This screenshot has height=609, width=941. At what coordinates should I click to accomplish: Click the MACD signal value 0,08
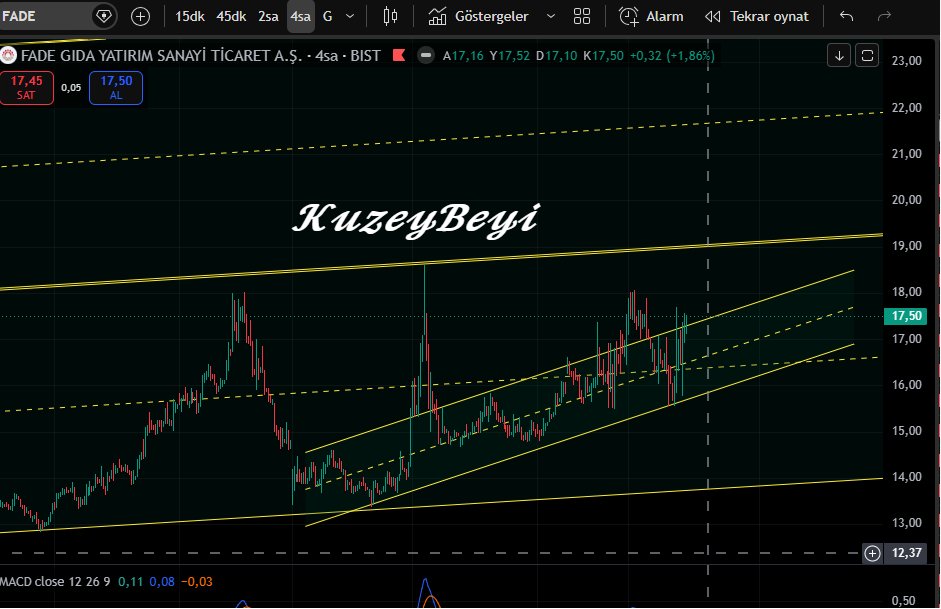(162, 582)
